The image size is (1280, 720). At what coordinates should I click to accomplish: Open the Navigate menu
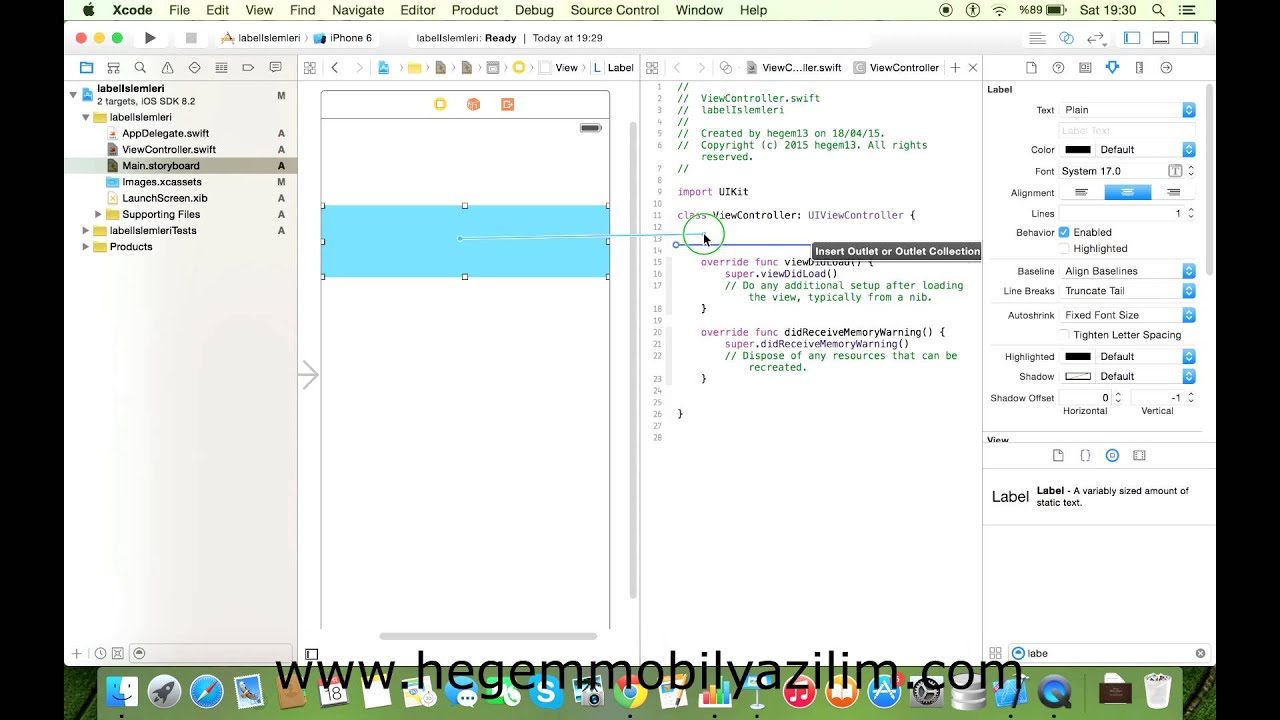(x=358, y=10)
